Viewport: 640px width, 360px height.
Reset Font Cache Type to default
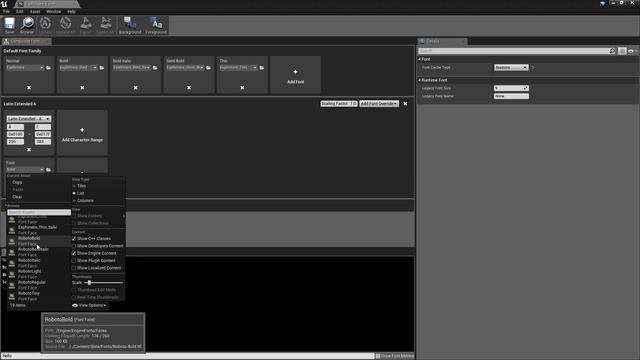(x=533, y=67)
